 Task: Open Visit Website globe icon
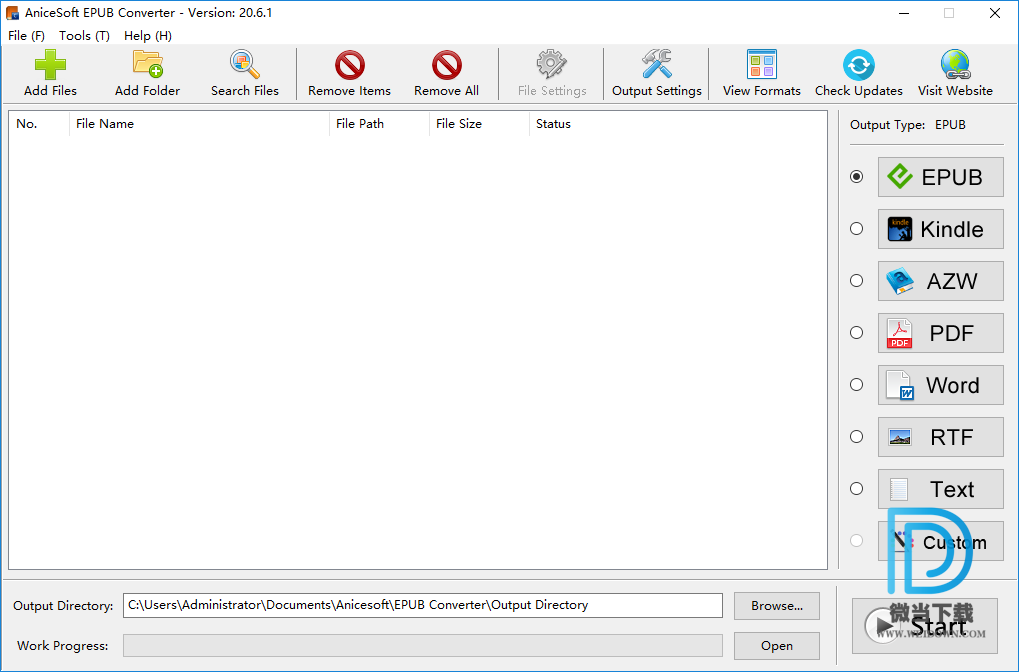coord(955,66)
